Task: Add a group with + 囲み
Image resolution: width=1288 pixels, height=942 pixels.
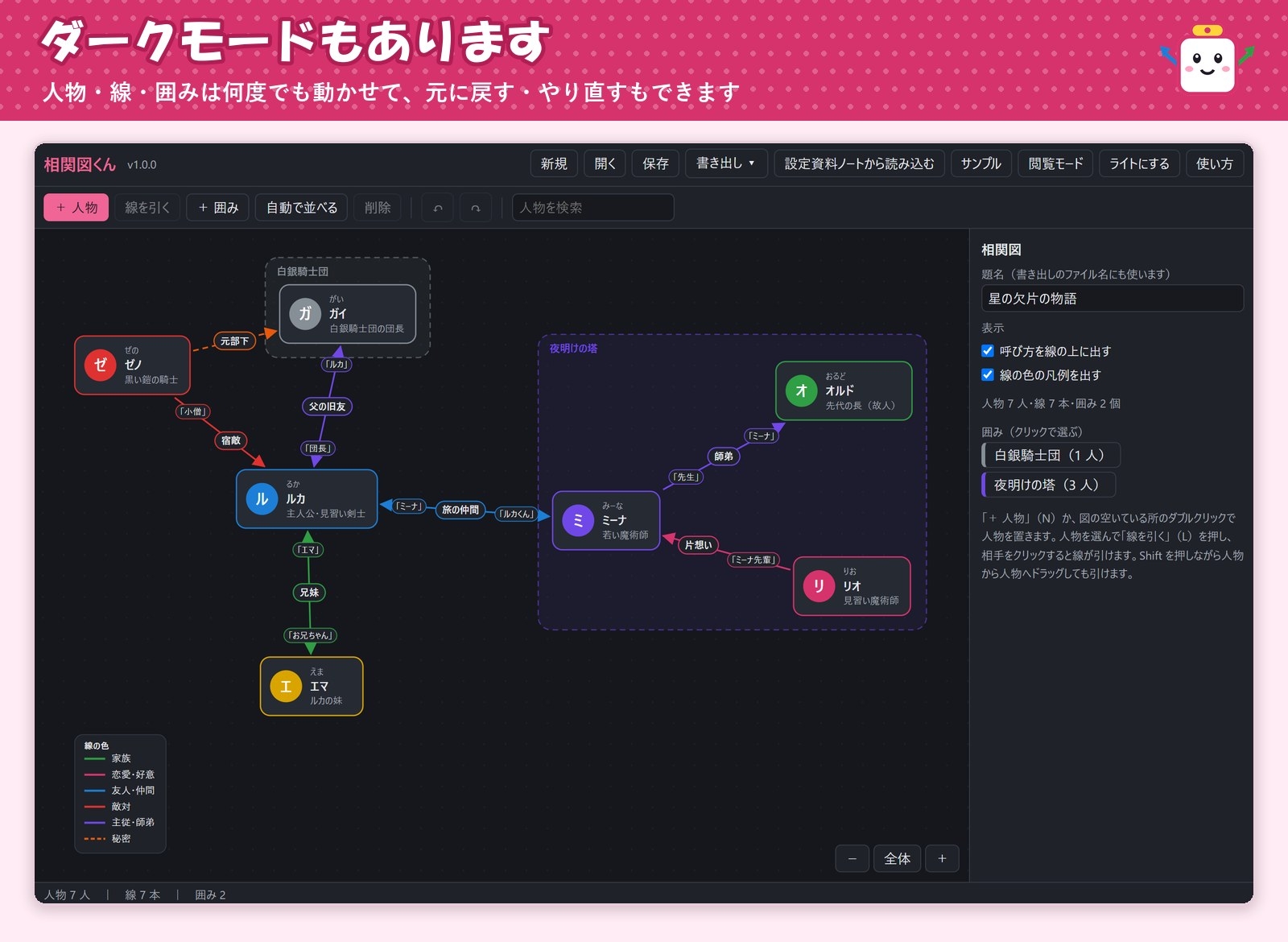Action: (218, 208)
